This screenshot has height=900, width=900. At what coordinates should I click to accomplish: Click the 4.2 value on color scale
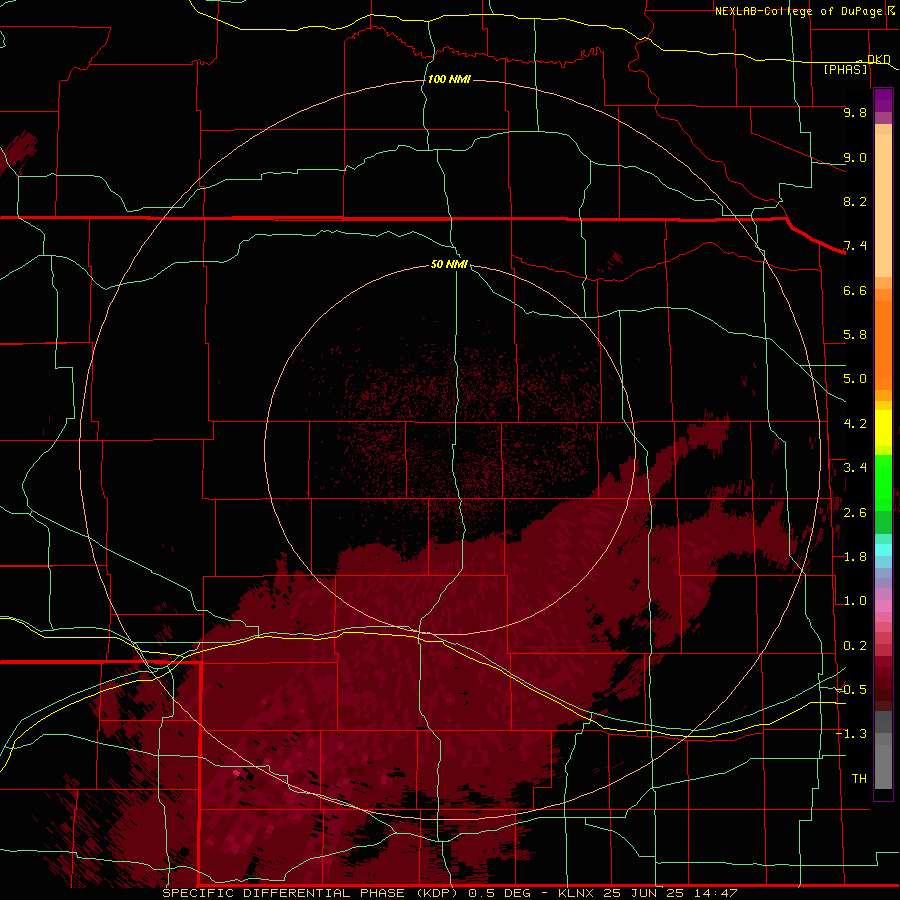(x=855, y=424)
